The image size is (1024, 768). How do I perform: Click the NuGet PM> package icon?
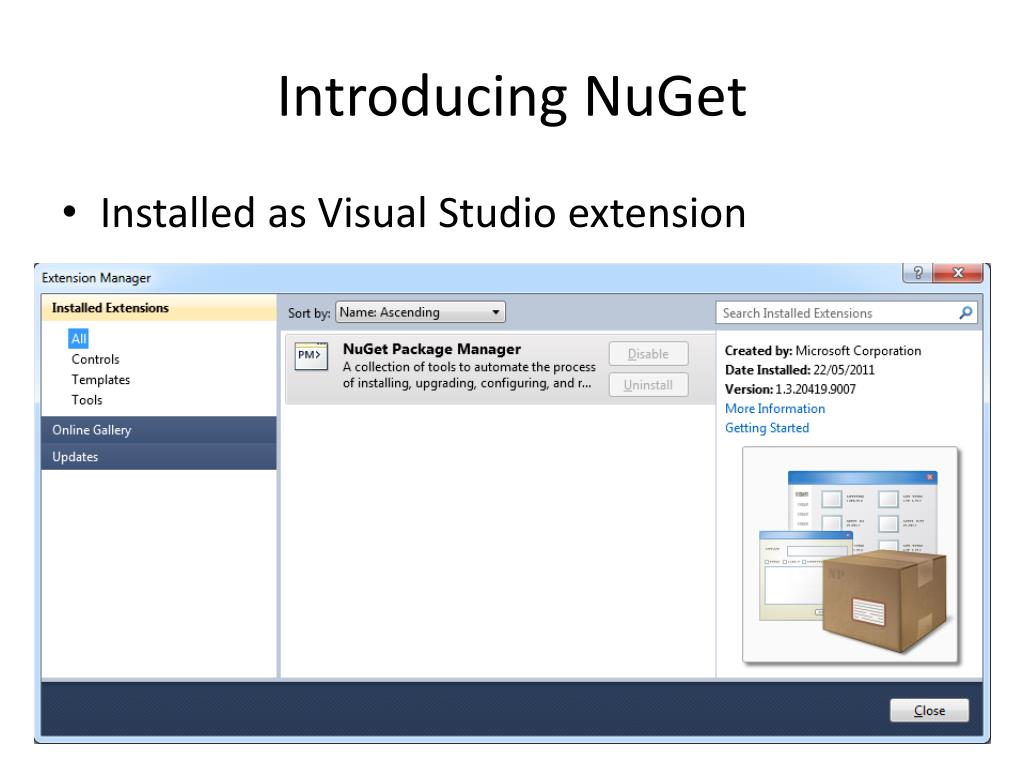(x=311, y=356)
